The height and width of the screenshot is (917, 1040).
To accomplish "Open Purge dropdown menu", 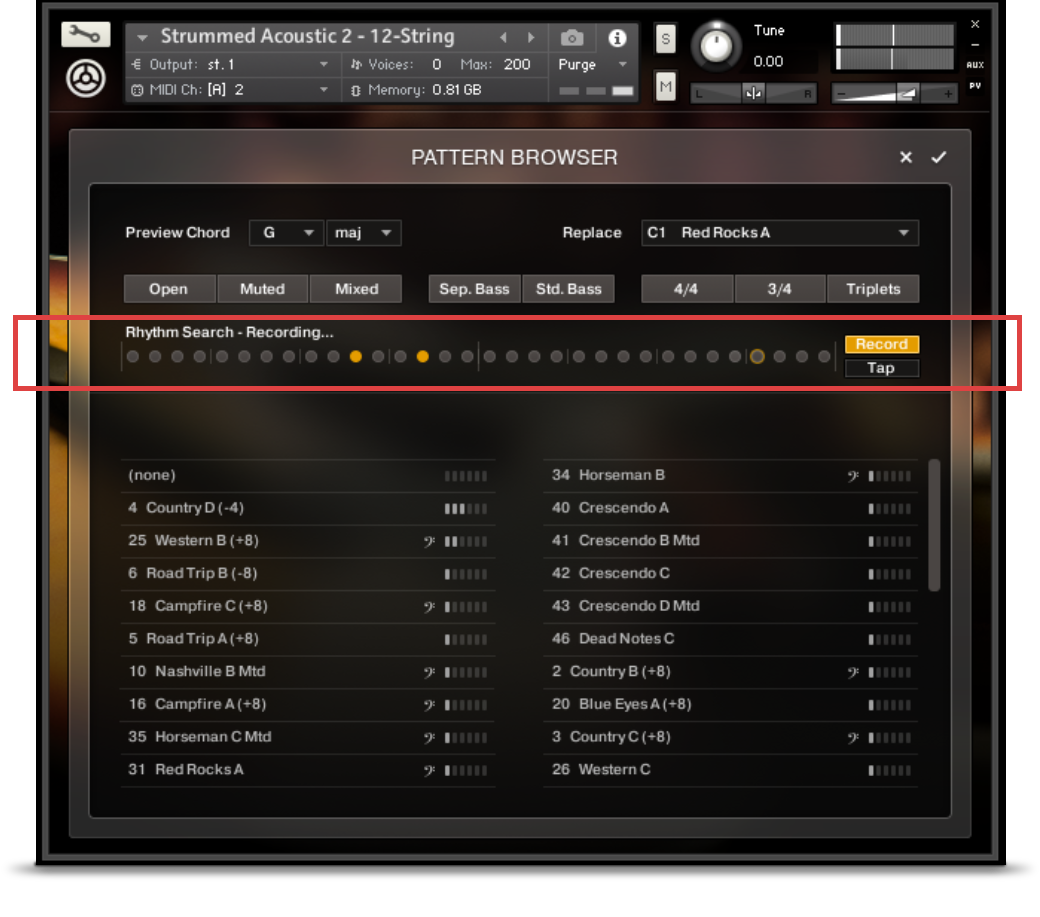I will click(593, 64).
